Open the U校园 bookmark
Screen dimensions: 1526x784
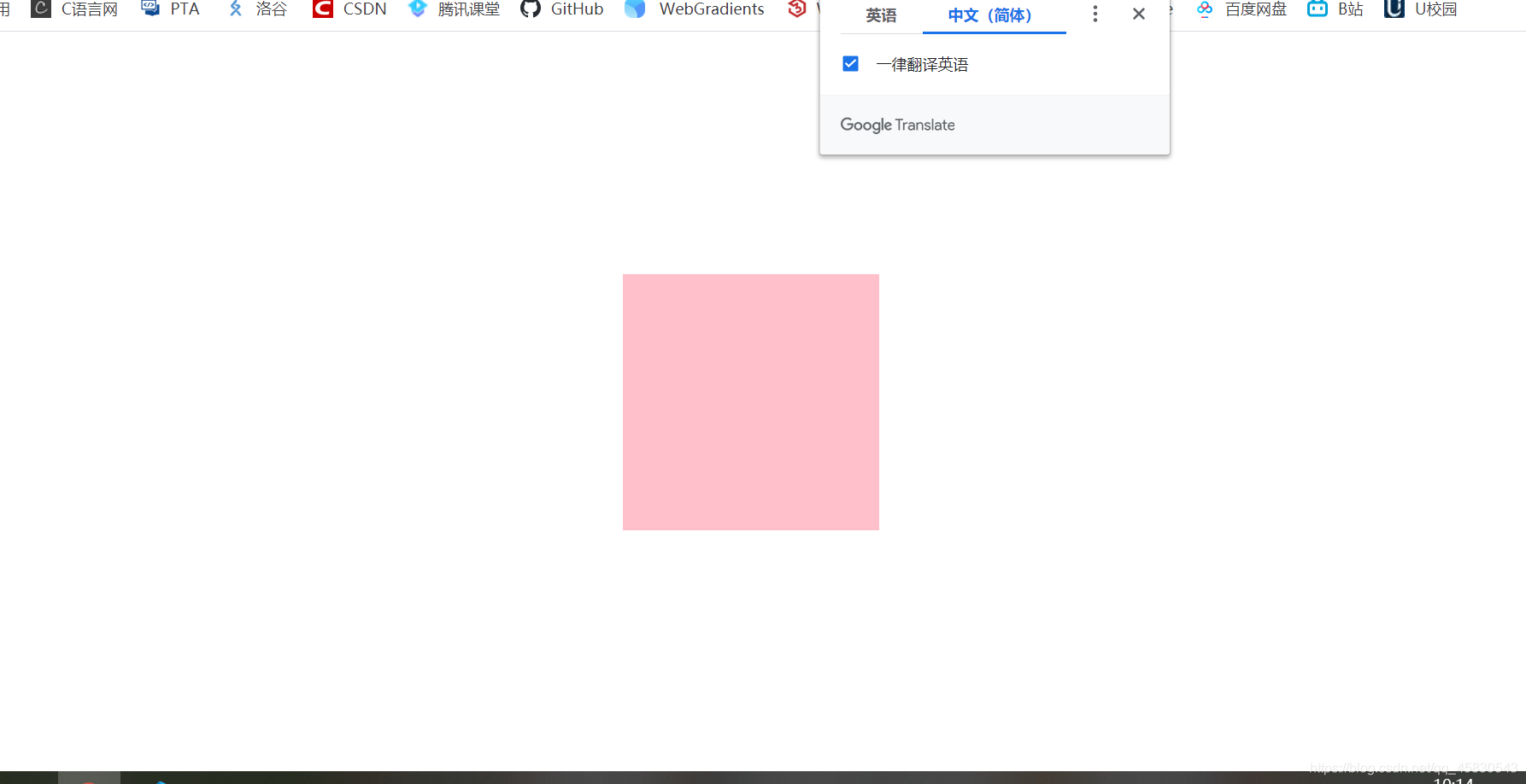[1421, 9]
